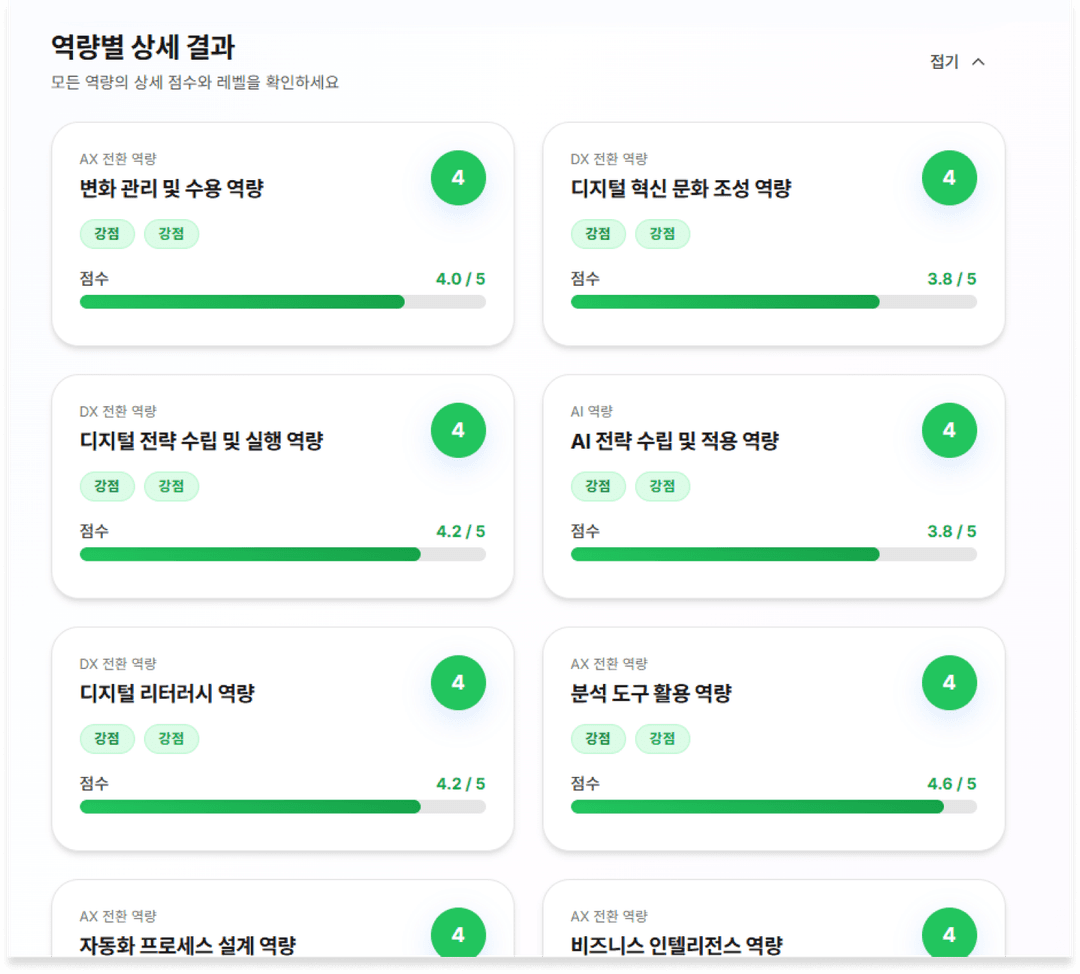Toggle the second 강점 chip on AI 전략 card
Screen dimensions: 1080x974
[662, 487]
